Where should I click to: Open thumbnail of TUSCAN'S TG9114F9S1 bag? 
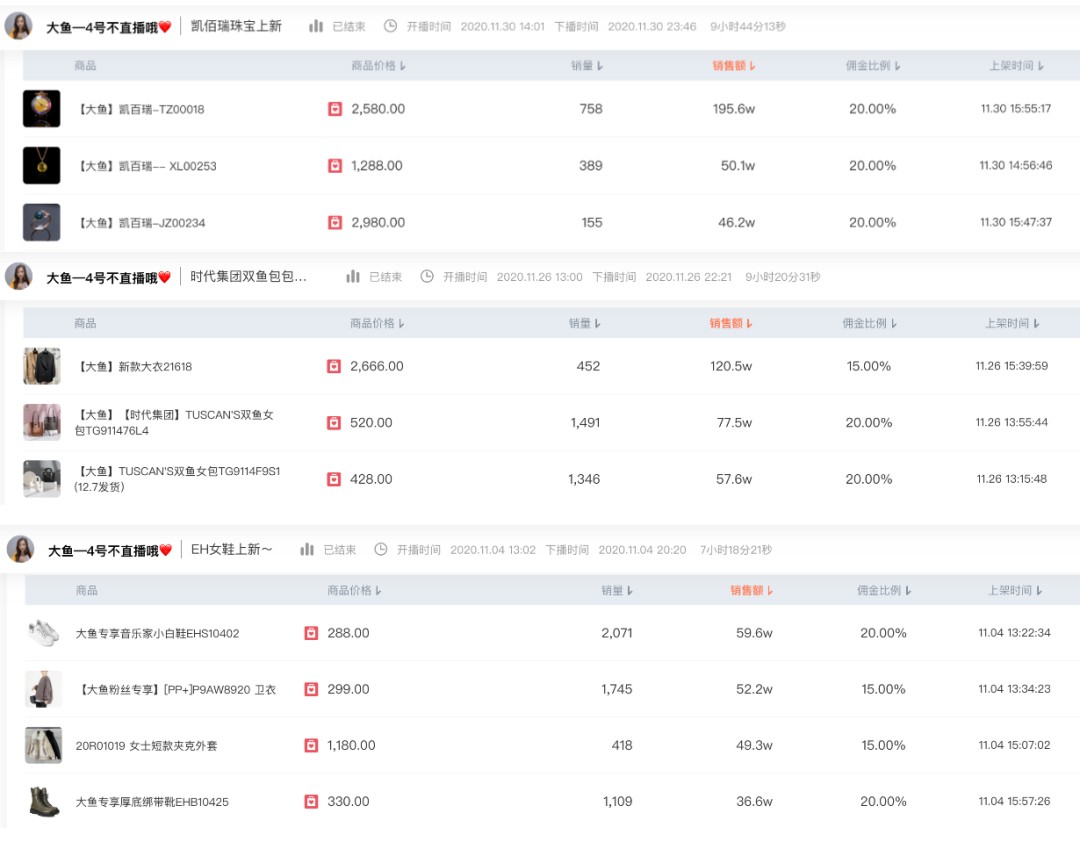coord(42,479)
